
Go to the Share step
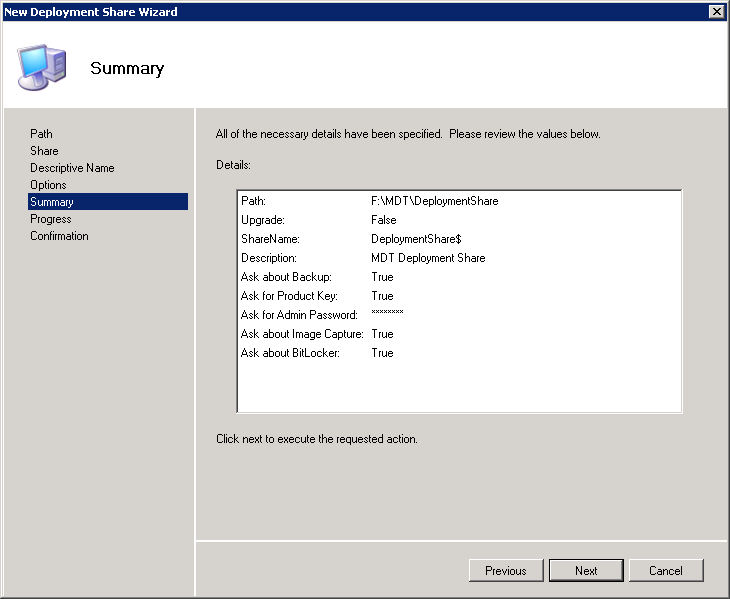coord(44,151)
